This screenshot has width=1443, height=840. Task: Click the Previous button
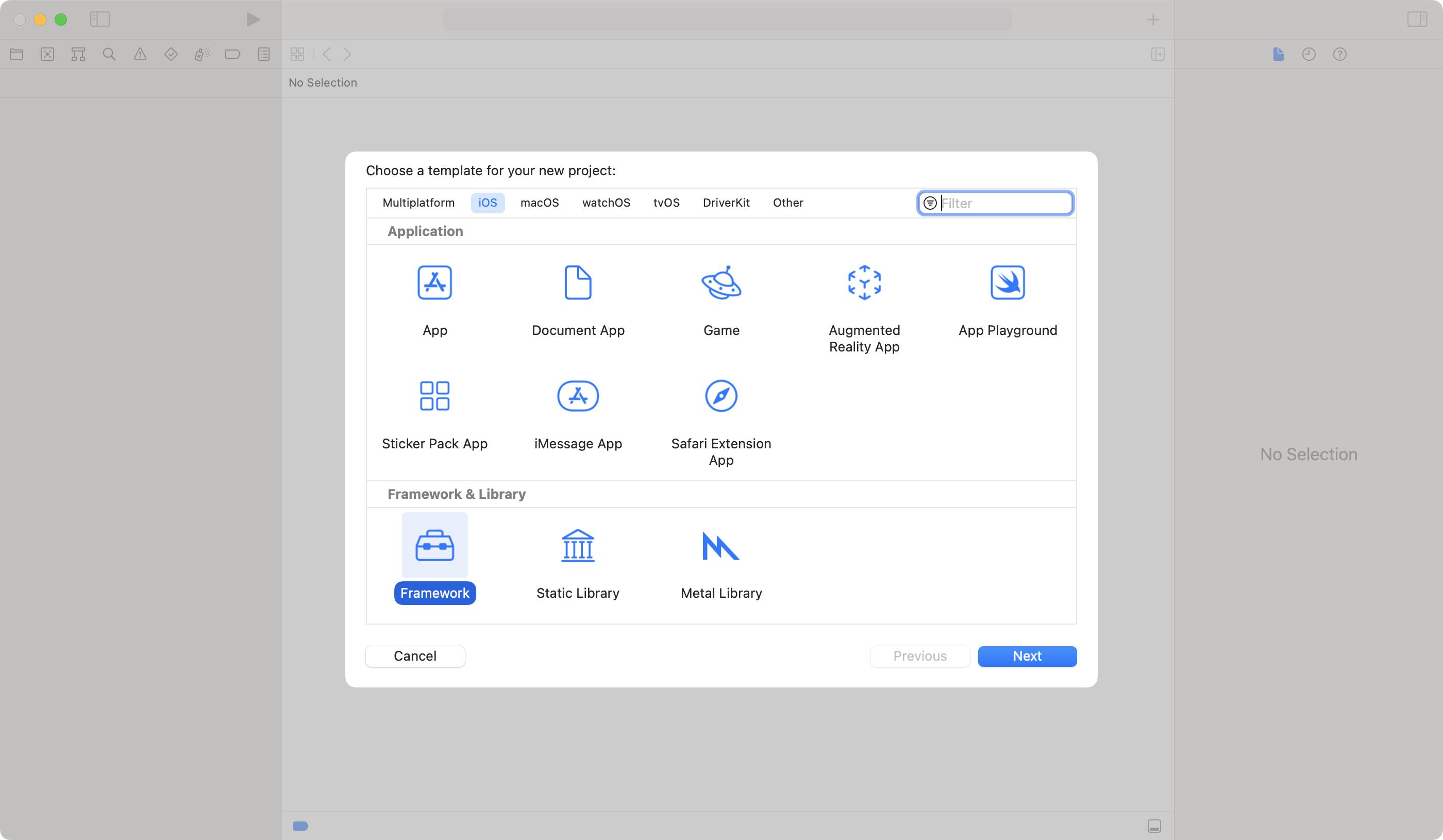coord(920,656)
